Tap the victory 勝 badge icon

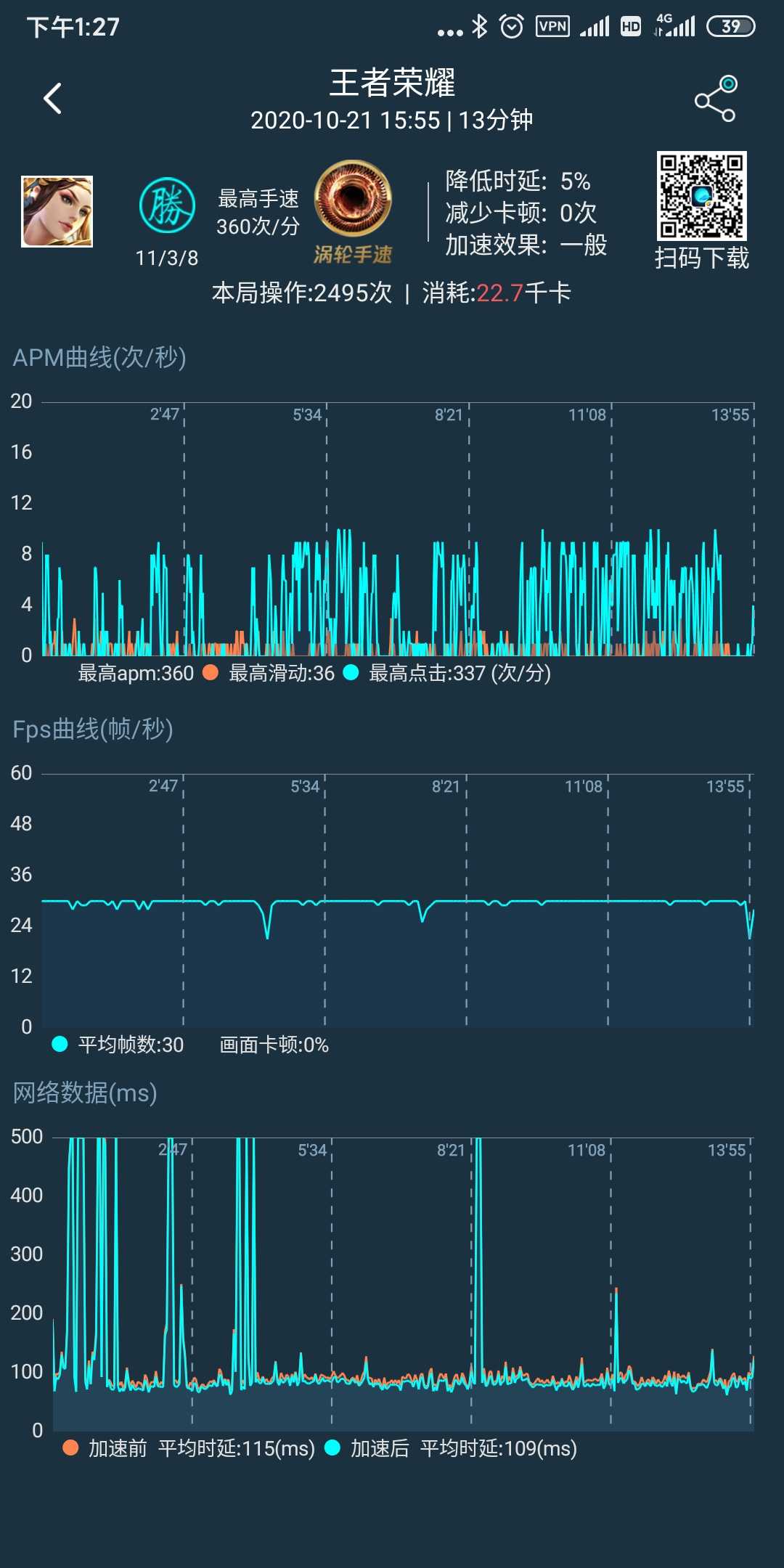(167, 206)
